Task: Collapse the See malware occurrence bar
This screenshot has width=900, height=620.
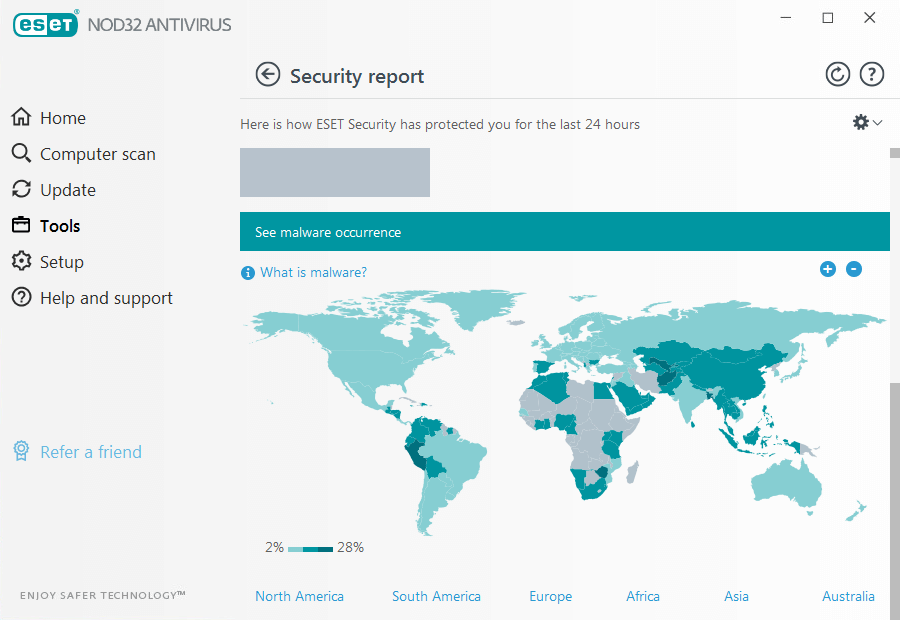Action: point(564,232)
